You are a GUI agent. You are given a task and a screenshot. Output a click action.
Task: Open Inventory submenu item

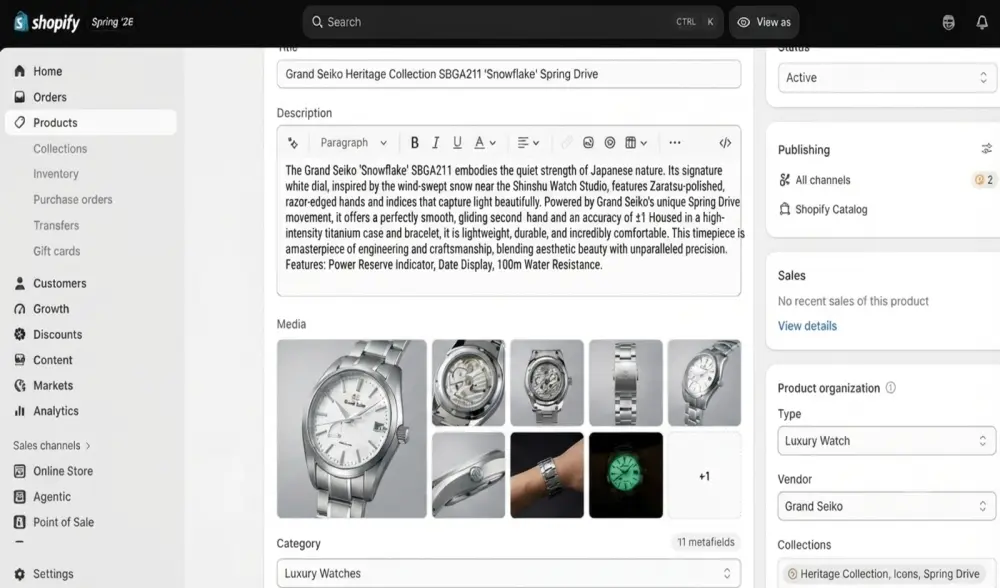pyautogui.click(x=56, y=174)
